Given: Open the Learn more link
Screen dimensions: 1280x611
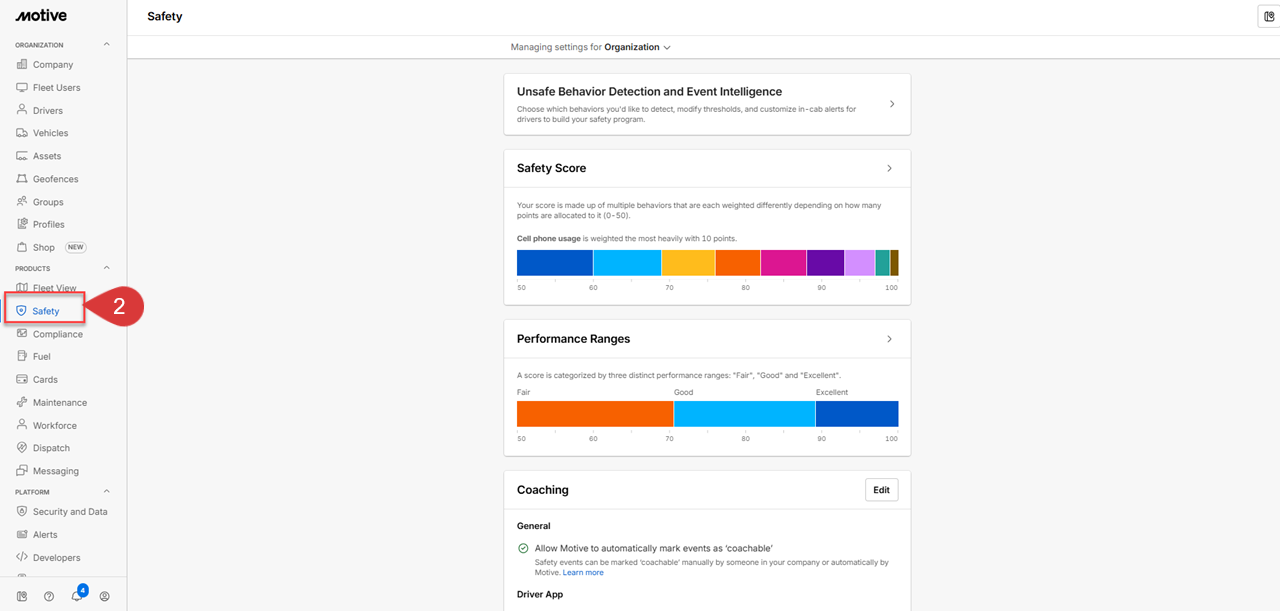Looking at the screenshot, I should click(583, 573).
